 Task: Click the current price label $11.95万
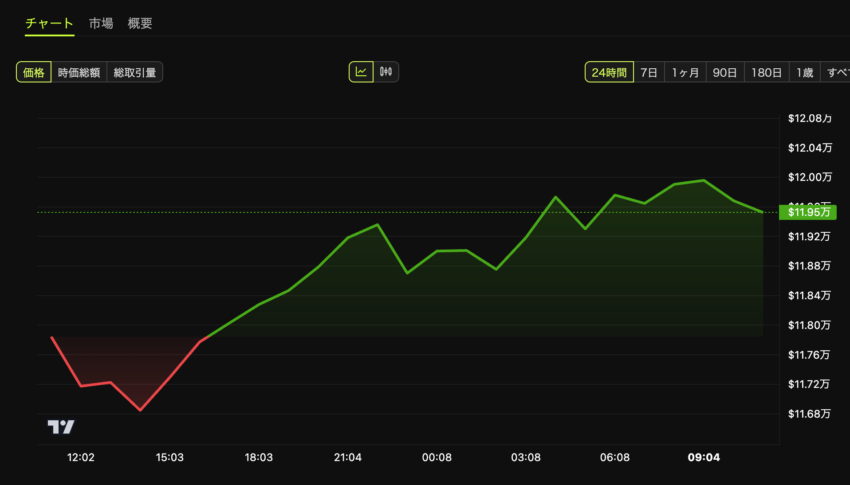(x=808, y=212)
